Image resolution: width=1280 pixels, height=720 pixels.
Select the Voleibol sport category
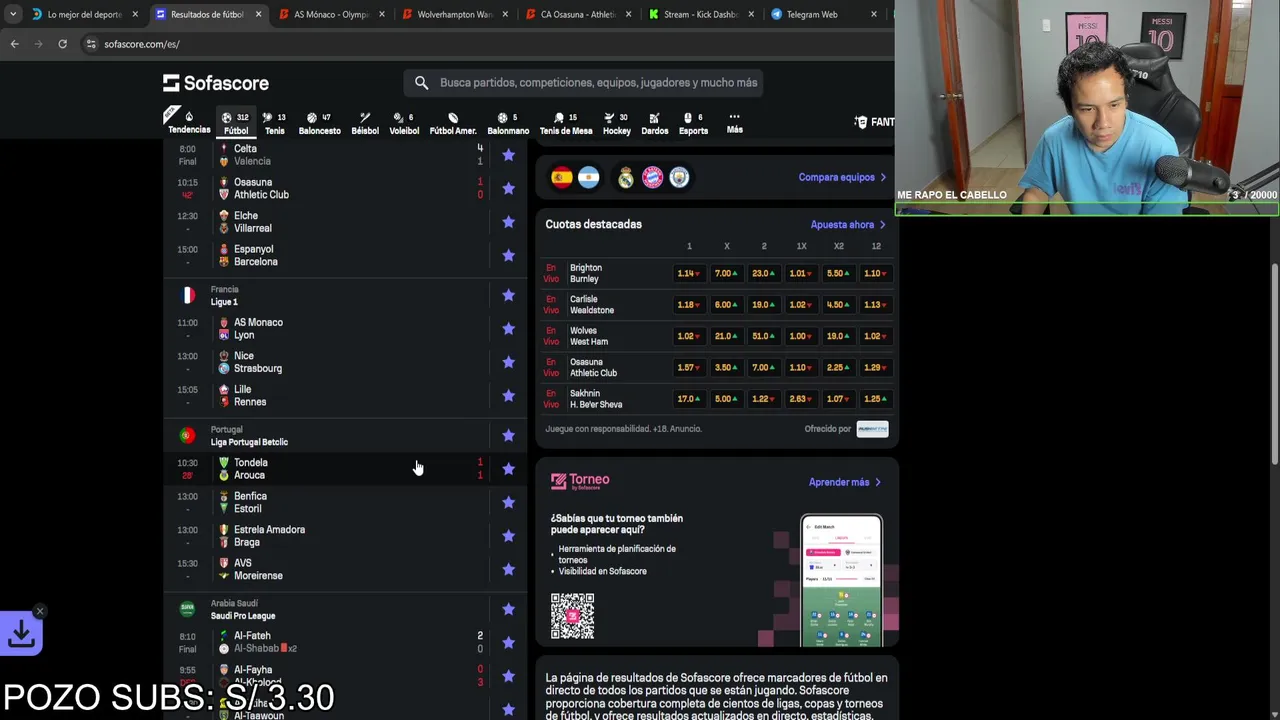pyautogui.click(x=404, y=123)
